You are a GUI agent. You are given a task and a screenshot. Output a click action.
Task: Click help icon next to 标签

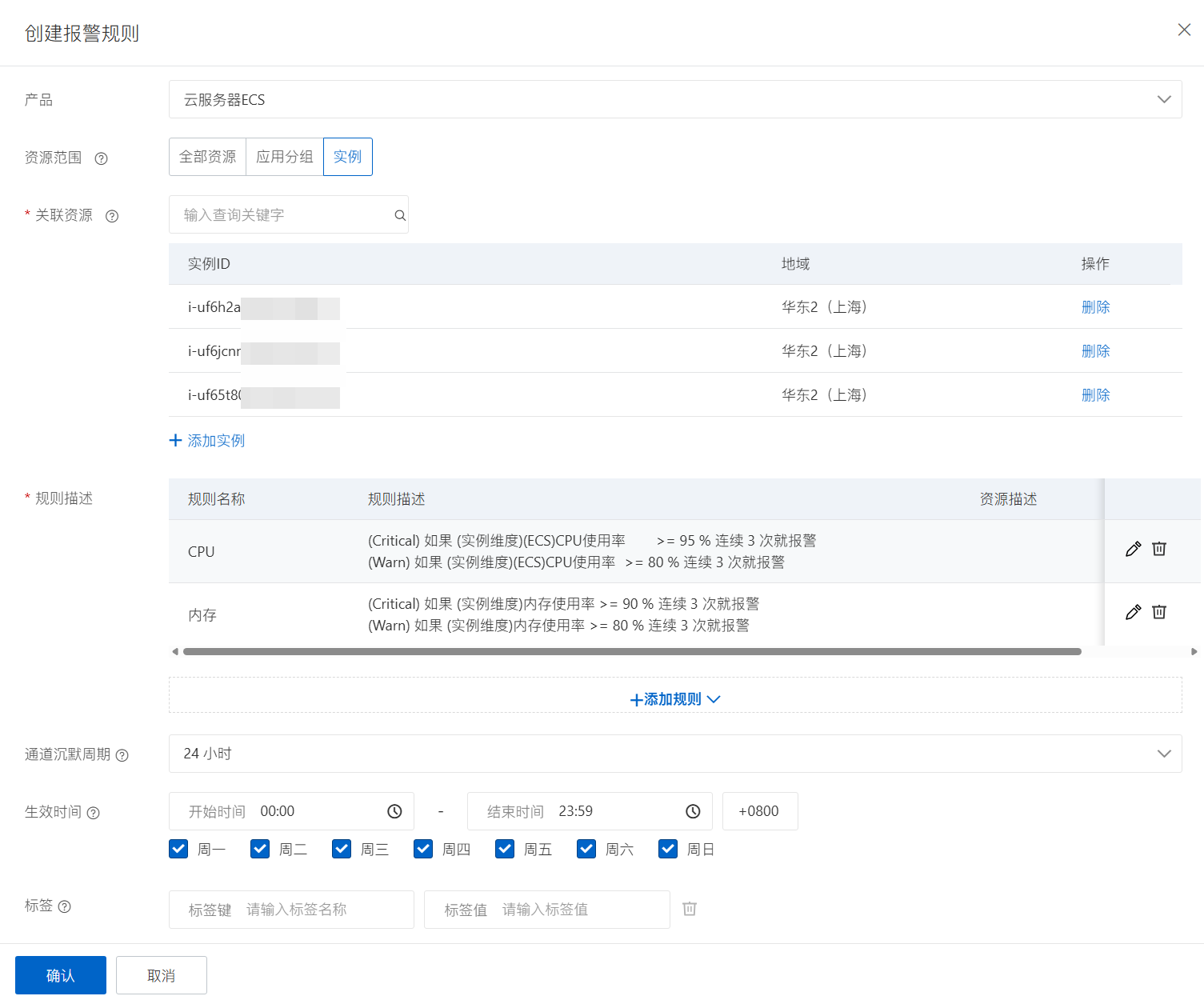point(65,906)
